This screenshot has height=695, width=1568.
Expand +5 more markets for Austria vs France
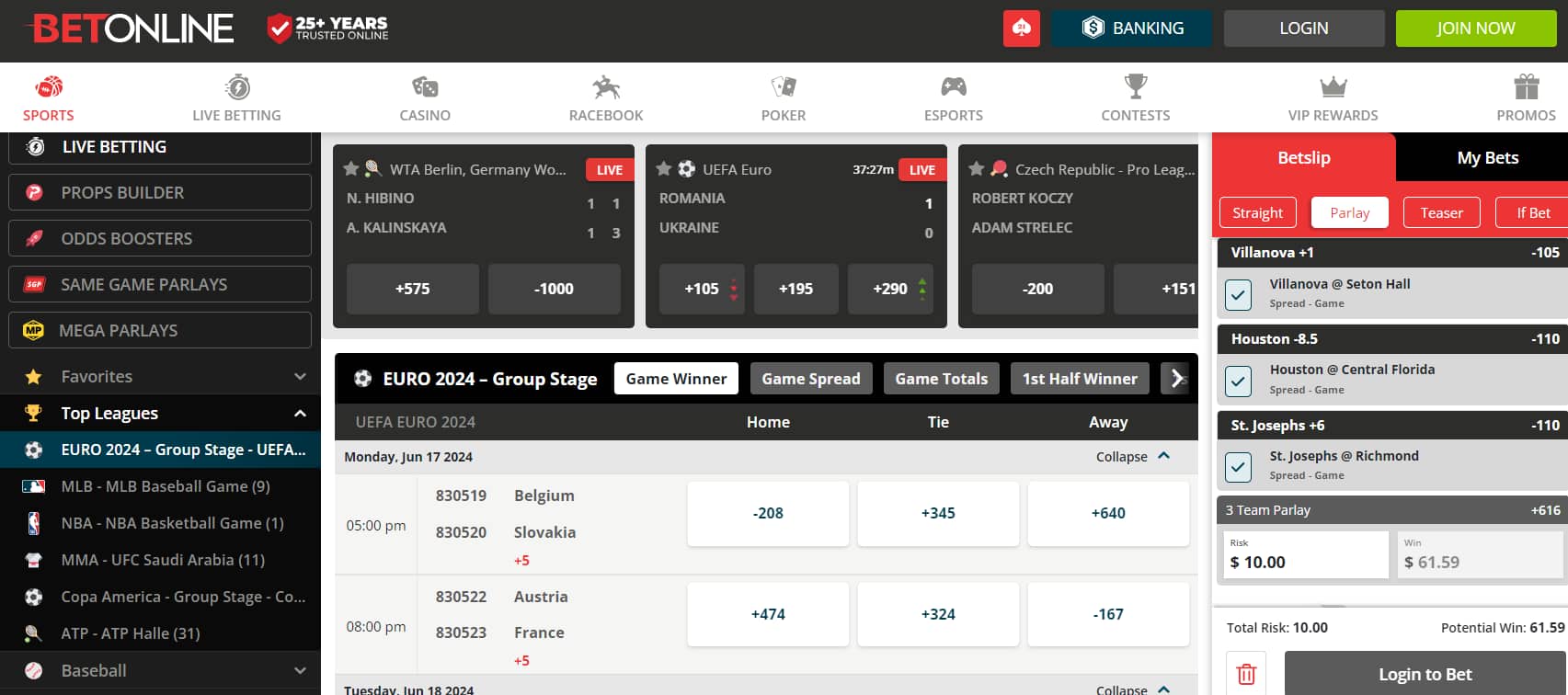tap(521, 661)
